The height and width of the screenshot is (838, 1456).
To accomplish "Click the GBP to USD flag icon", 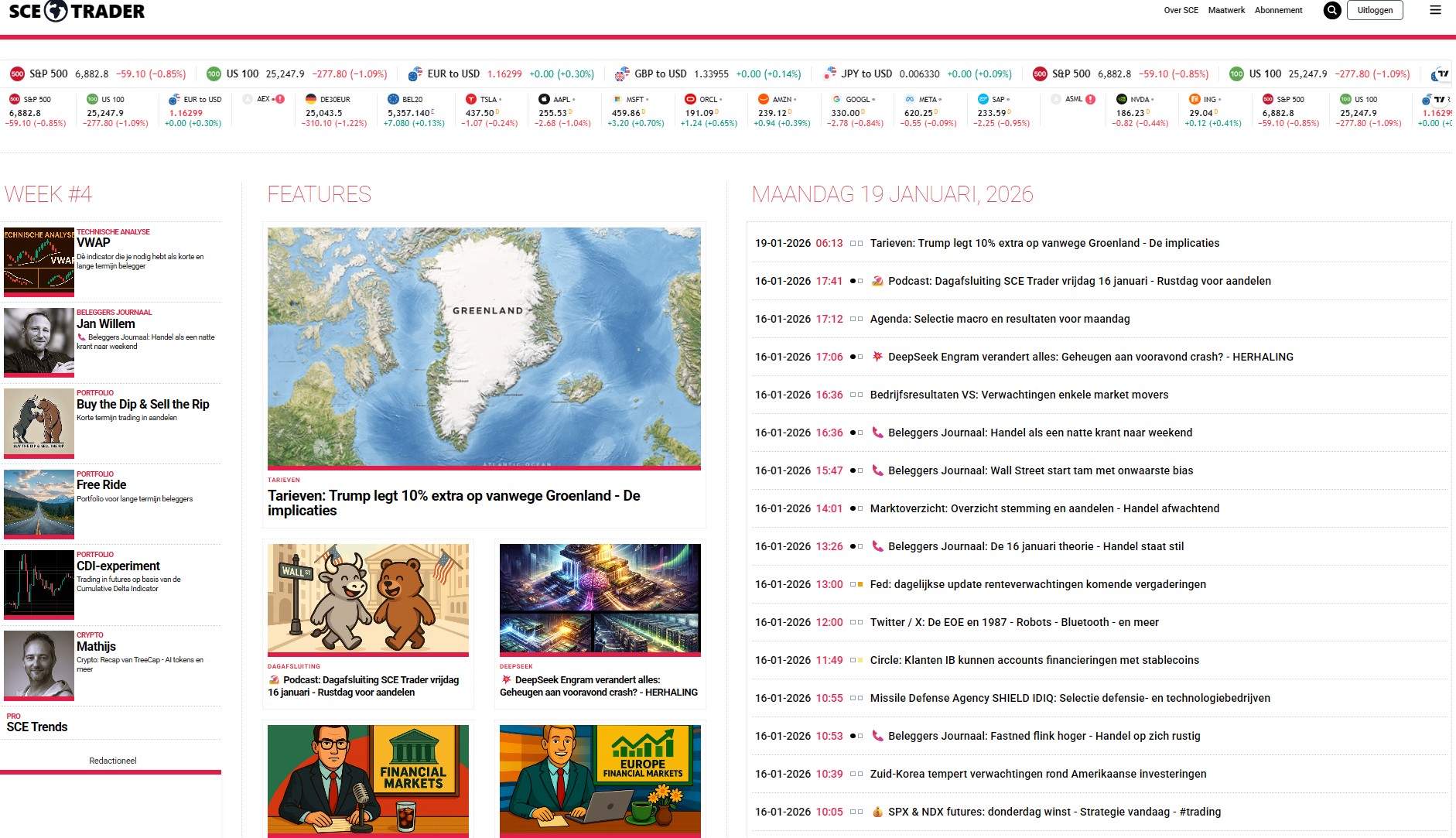I will click(622, 74).
